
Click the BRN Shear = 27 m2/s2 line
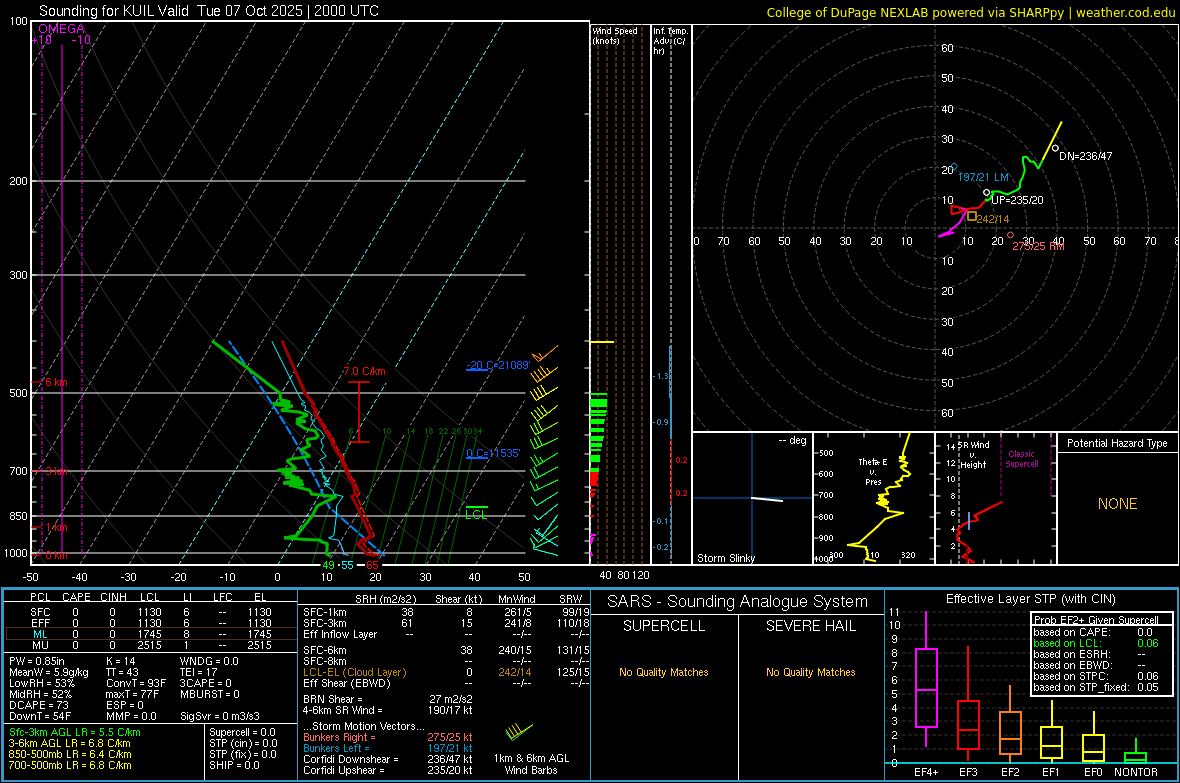388,699
